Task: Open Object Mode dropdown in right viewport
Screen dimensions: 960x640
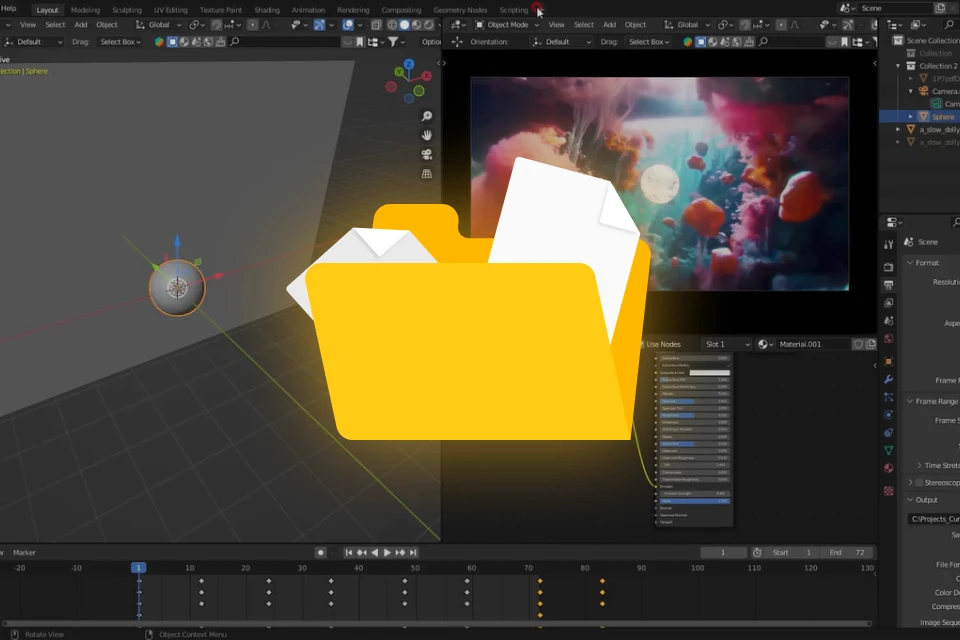Action: [x=507, y=24]
